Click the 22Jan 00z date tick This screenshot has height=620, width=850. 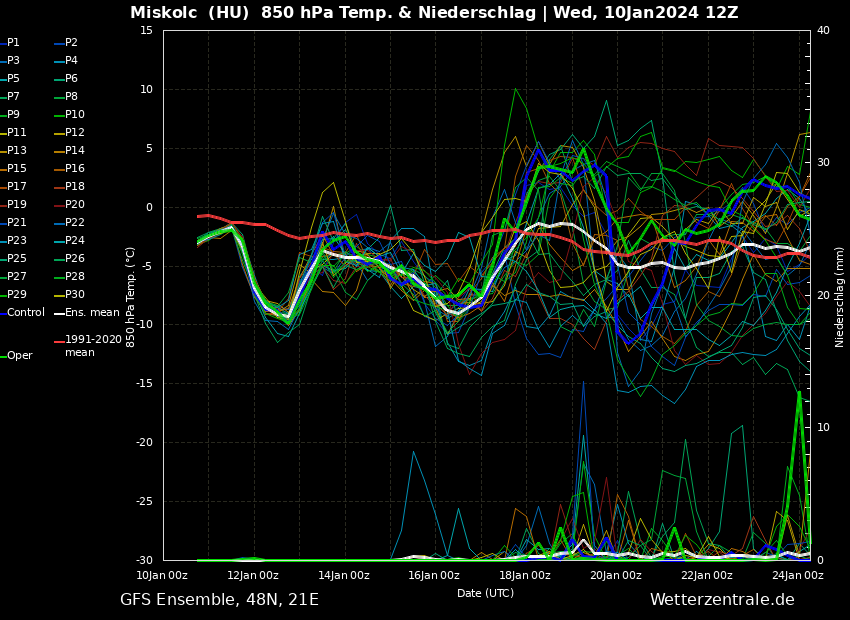[x=706, y=576]
